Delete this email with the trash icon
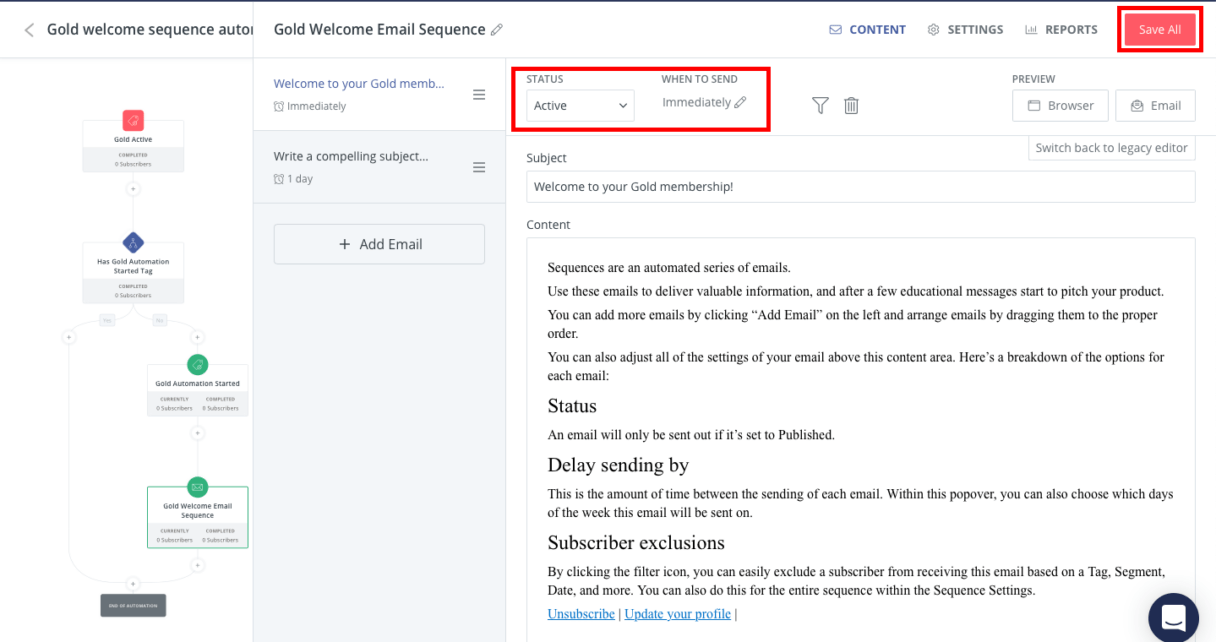1216x642 pixels. (851, 105)
